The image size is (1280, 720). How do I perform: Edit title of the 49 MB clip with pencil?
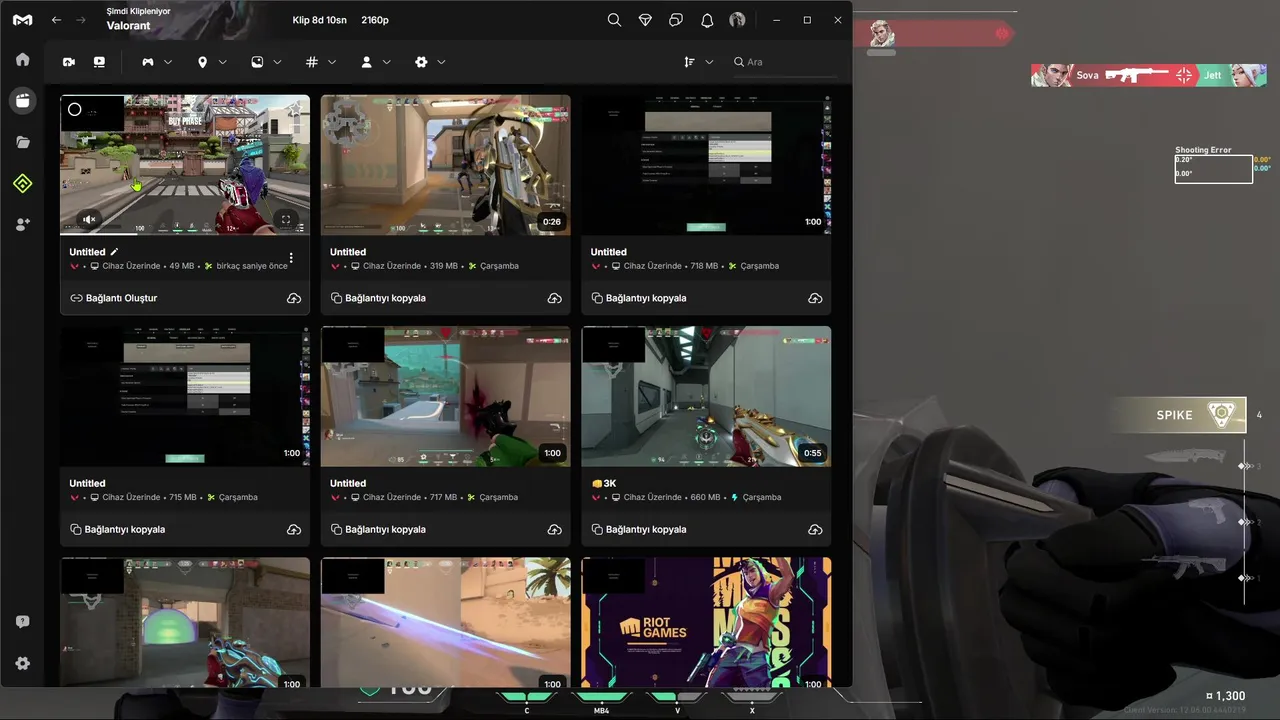click(x=114, y=252)
